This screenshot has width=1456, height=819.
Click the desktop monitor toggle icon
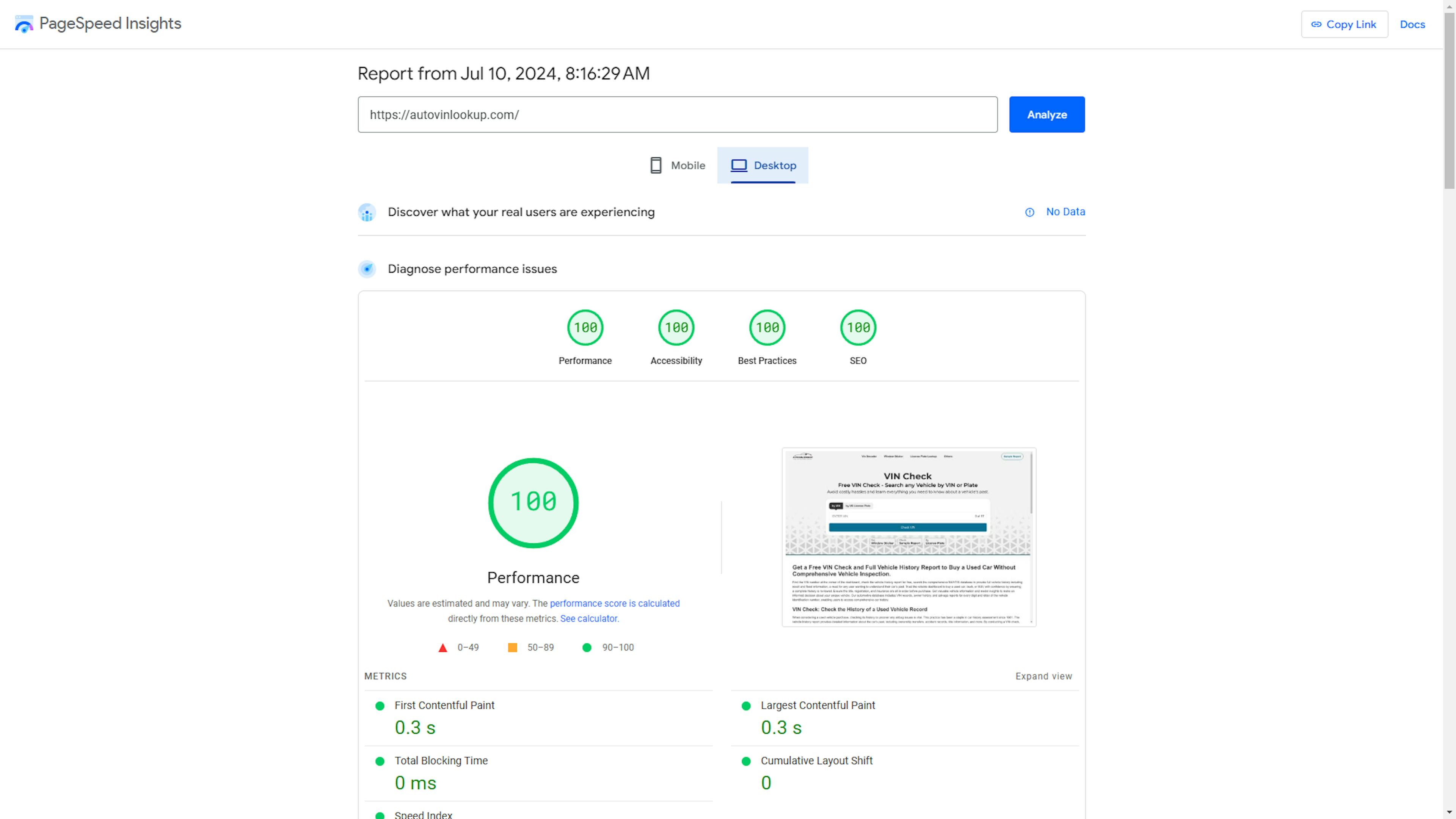pyautogui.click(x=738, y=164)
